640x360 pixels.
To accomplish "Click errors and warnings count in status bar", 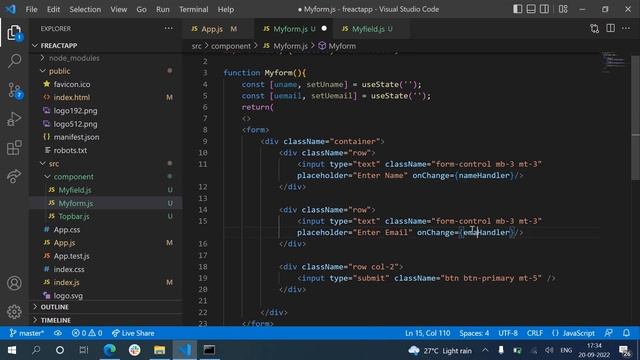I will pyautogui.click(x=87, y=333).
